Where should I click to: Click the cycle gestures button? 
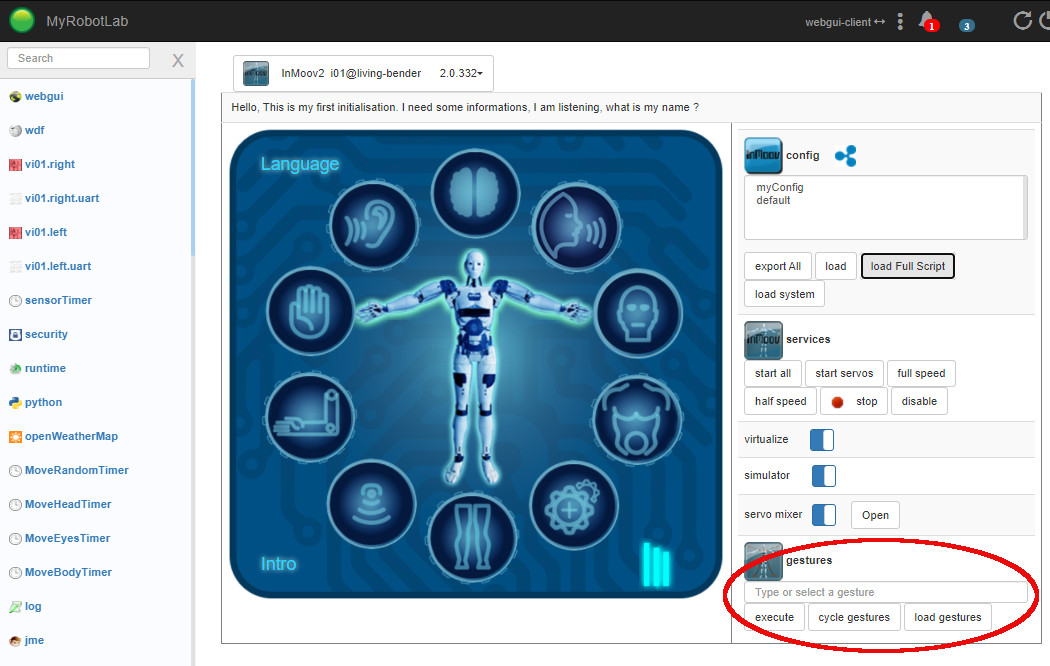(854, 617)
